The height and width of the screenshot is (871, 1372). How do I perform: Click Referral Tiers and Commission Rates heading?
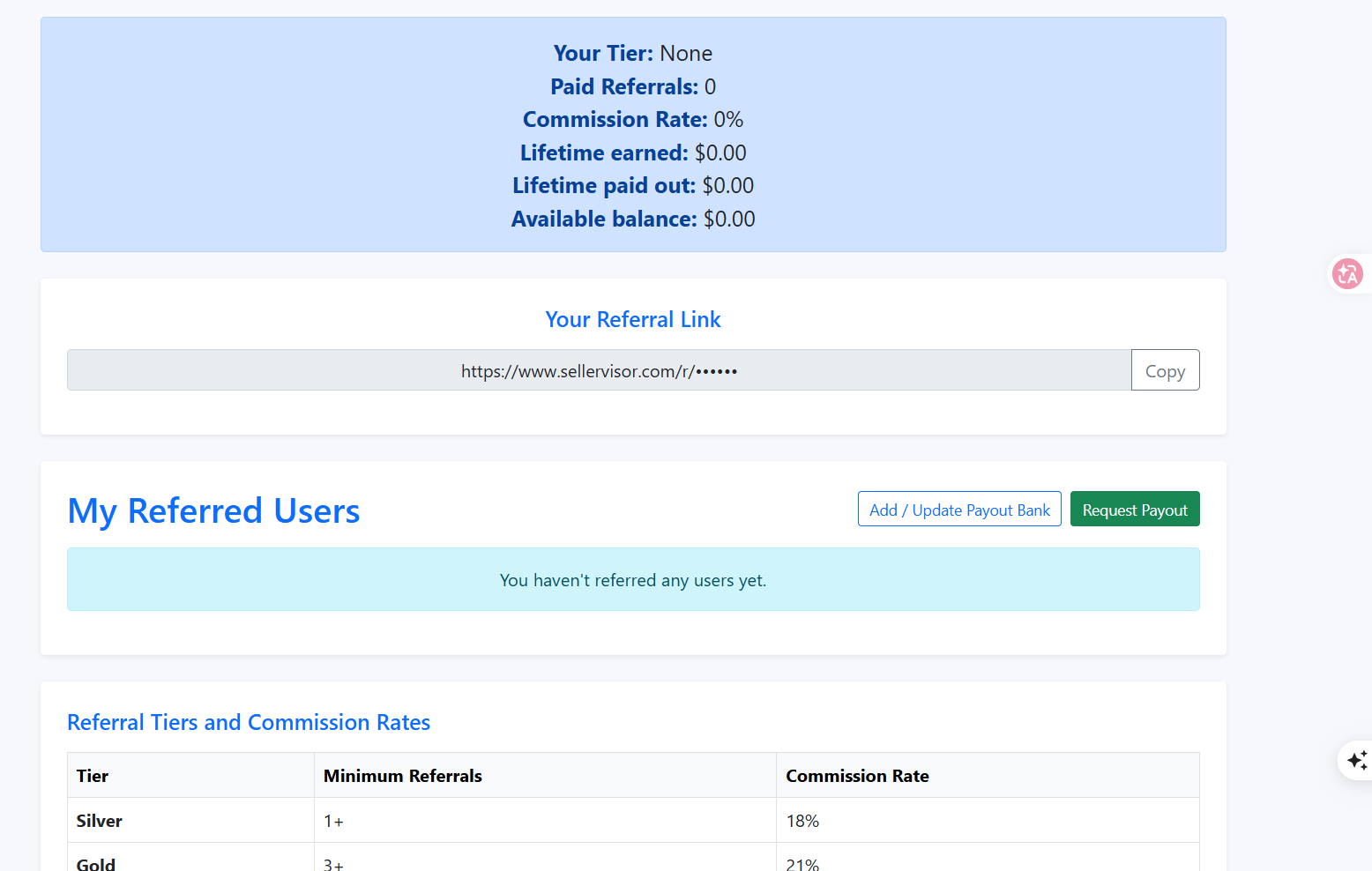tap(249, 722)
